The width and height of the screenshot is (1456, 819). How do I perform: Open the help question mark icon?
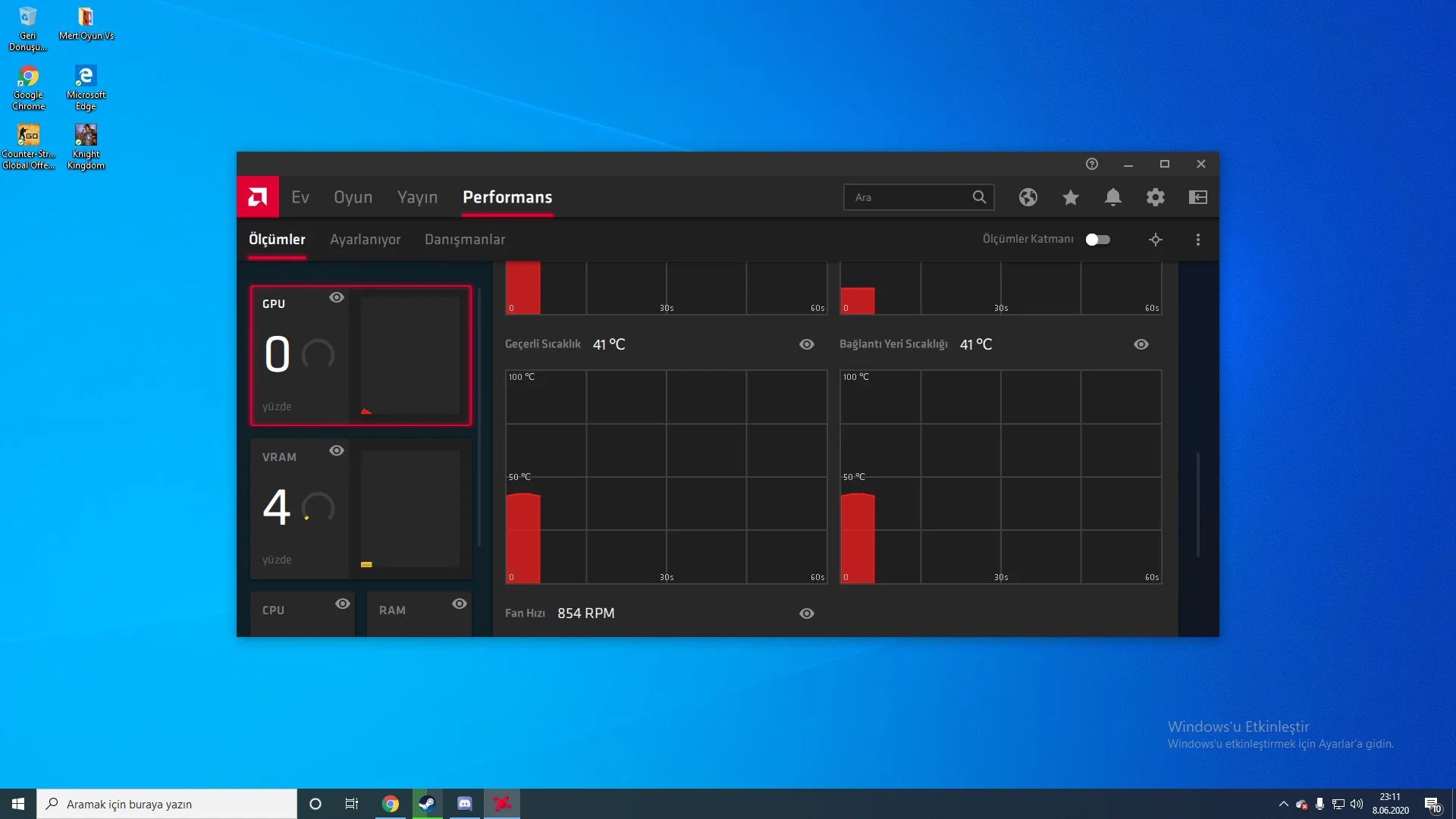1092,164
